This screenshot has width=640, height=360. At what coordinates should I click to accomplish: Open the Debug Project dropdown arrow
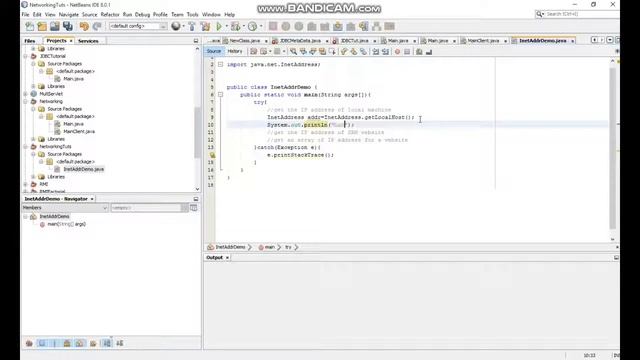coord(243,27)
